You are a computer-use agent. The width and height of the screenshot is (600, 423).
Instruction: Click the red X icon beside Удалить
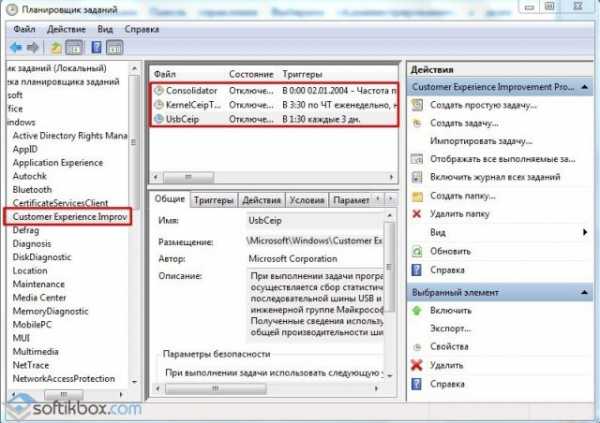click(x=416, y=365)
